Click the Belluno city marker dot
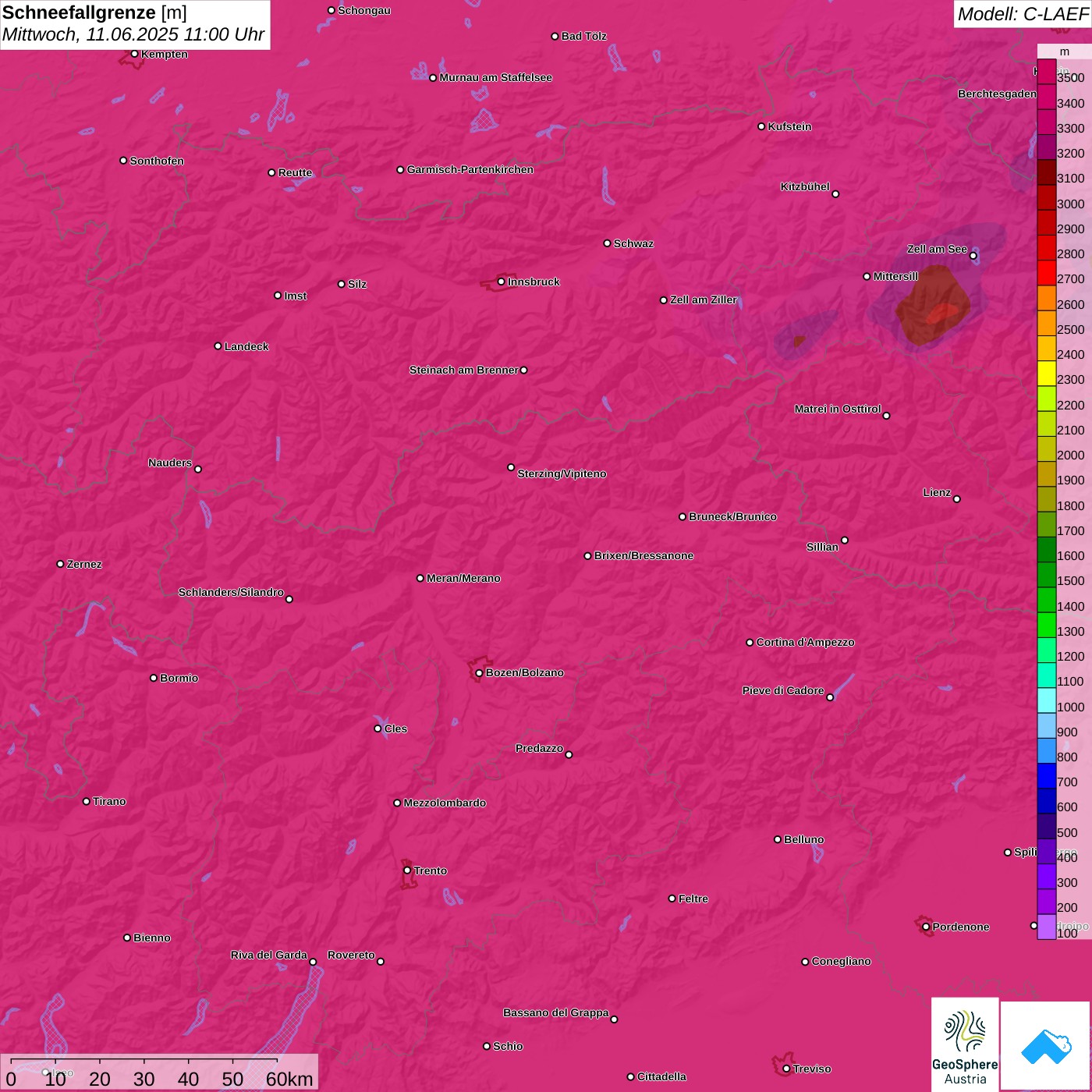This screenshot has width=1092, height=1092. coord(777,839)
